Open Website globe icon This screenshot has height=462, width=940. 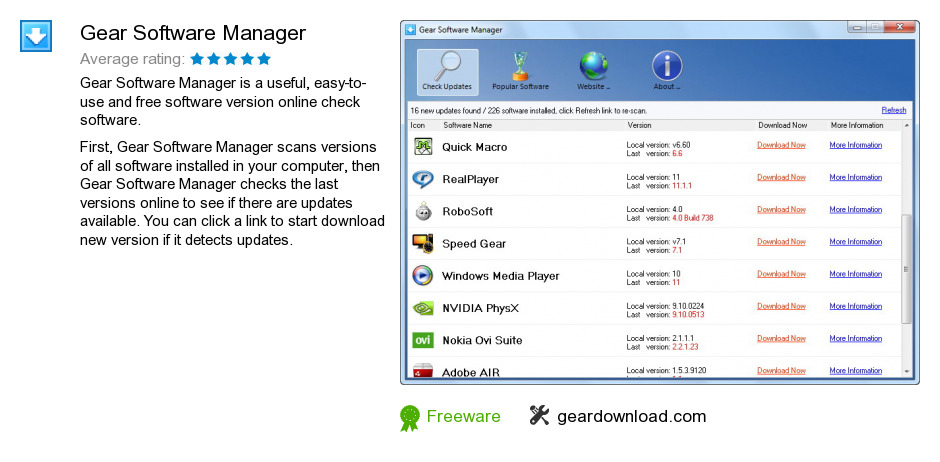point(593,73)
